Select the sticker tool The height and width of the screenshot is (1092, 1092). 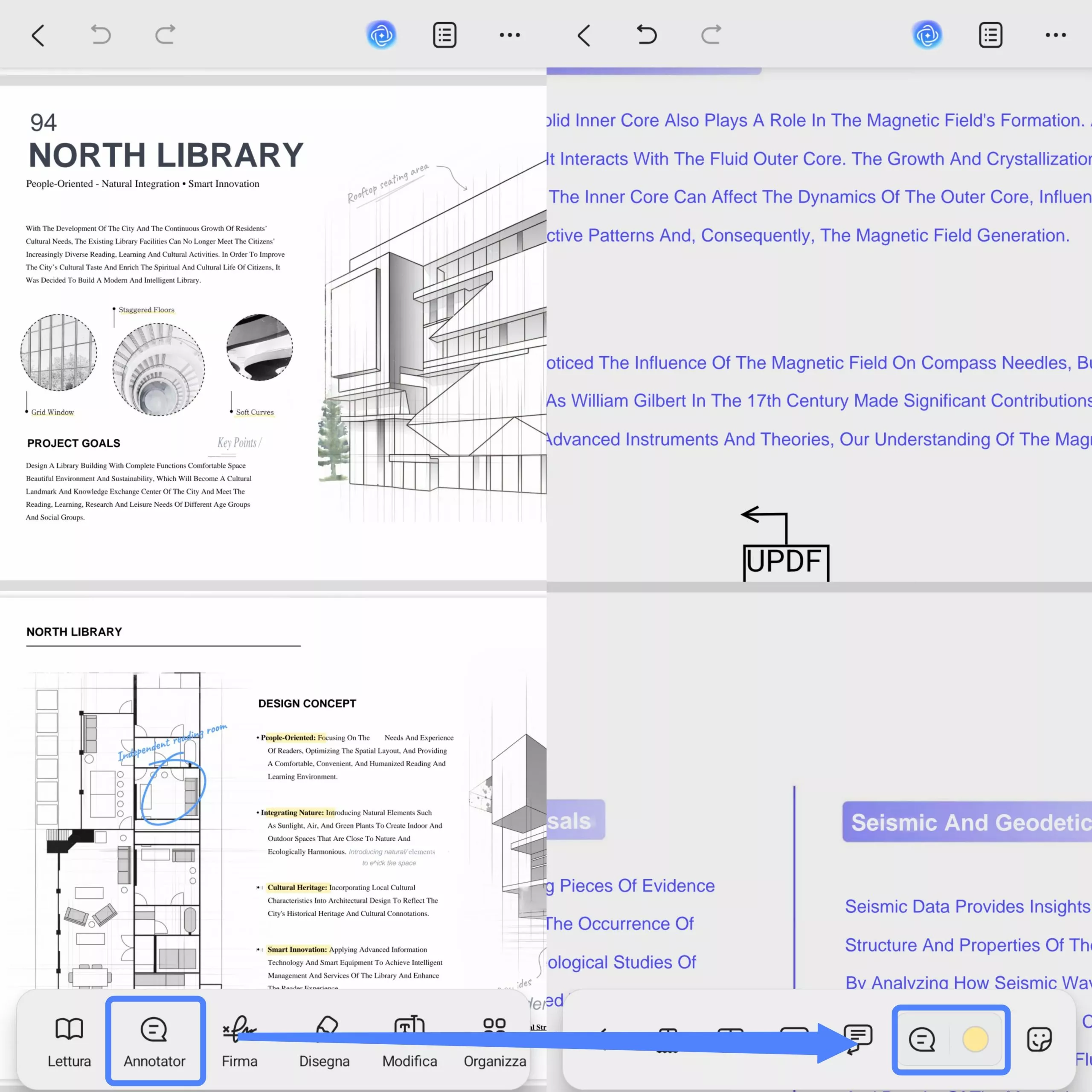pos(1039,1039)
